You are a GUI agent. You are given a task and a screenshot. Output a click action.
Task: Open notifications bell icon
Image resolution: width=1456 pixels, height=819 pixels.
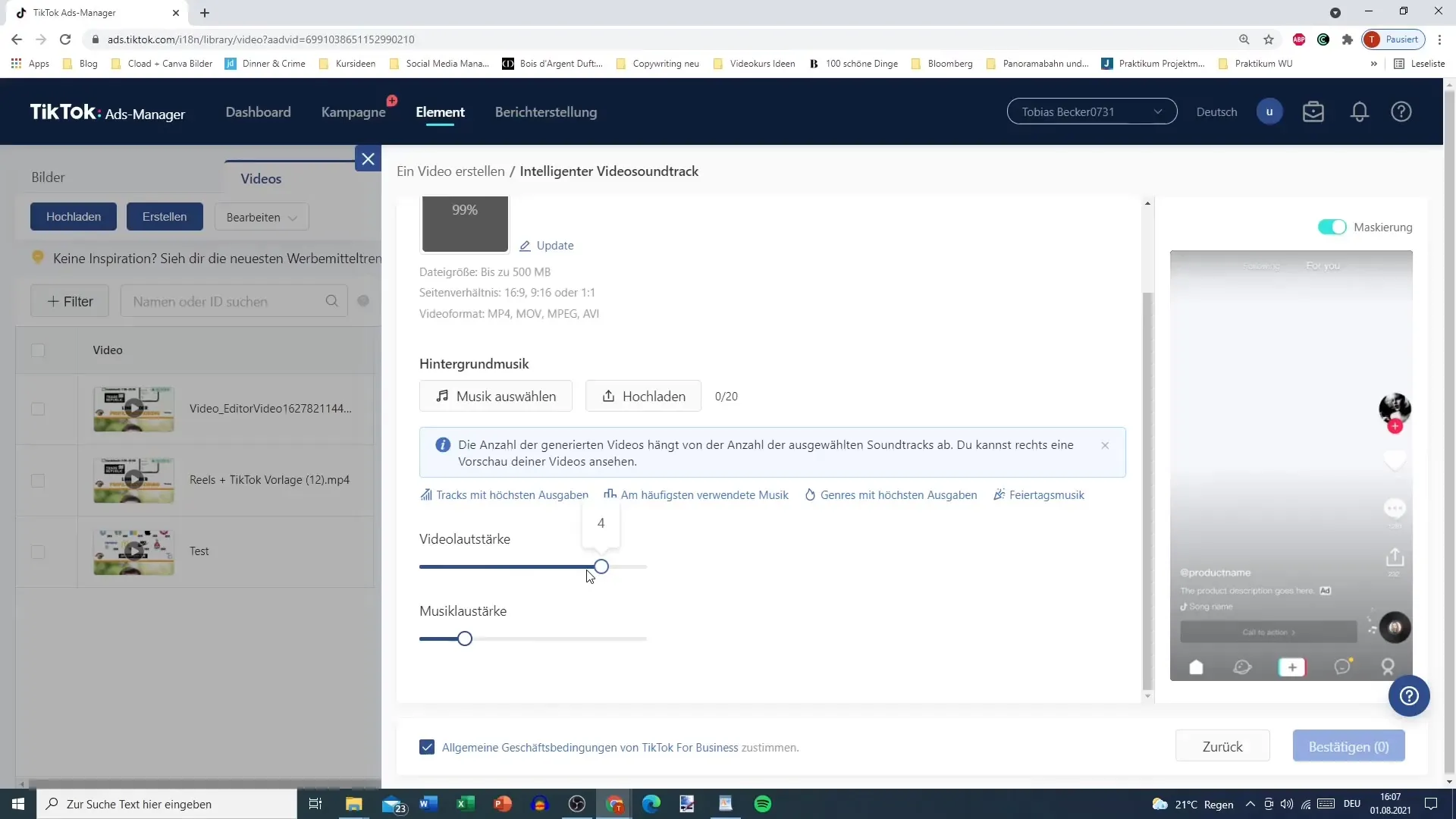point(1360,112)
